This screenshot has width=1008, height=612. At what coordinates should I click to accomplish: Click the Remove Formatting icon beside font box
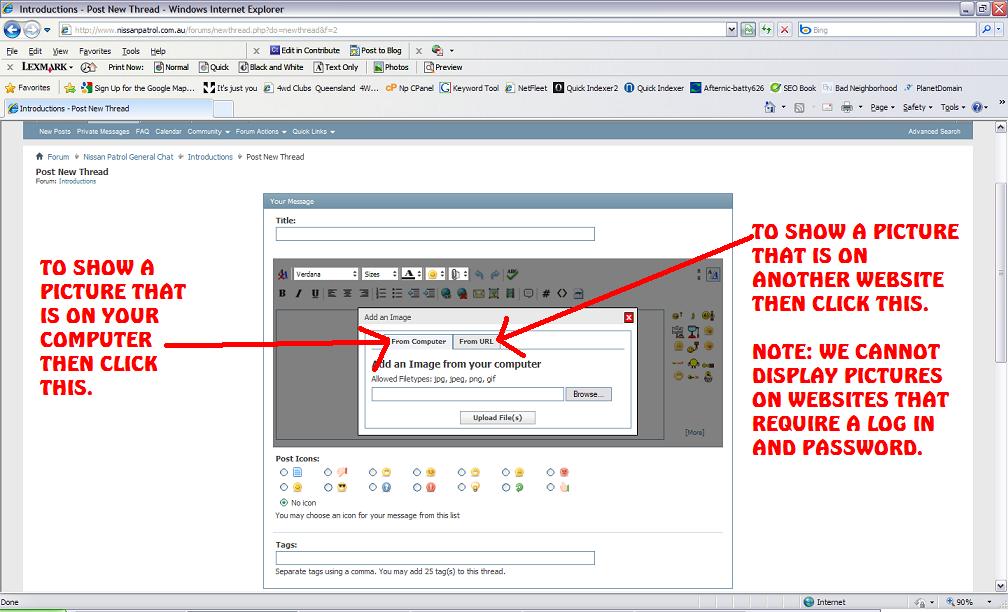(282, 274)
